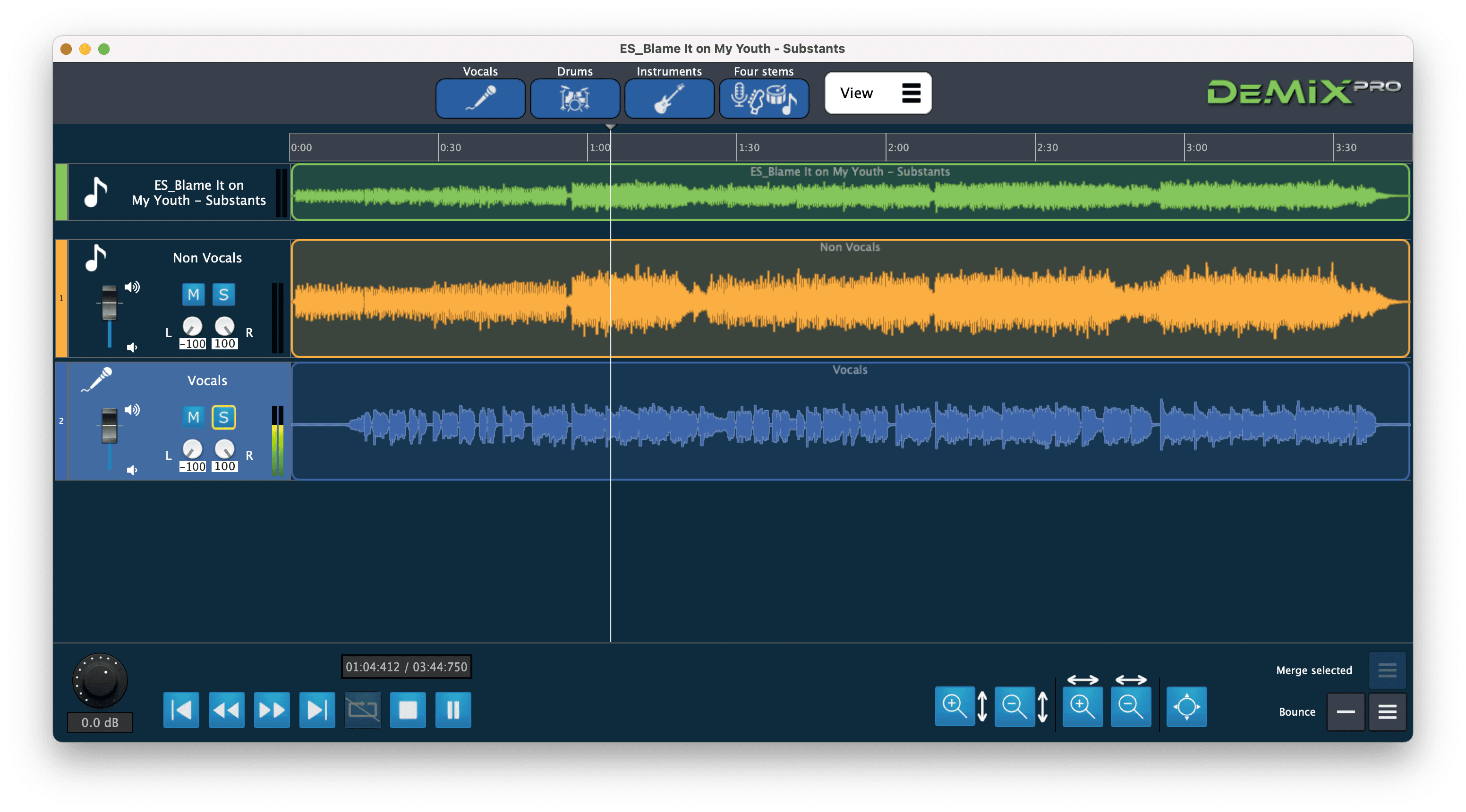Click the Vocals left pan knob
The image size is (1466, 812).
pos(192,449)
